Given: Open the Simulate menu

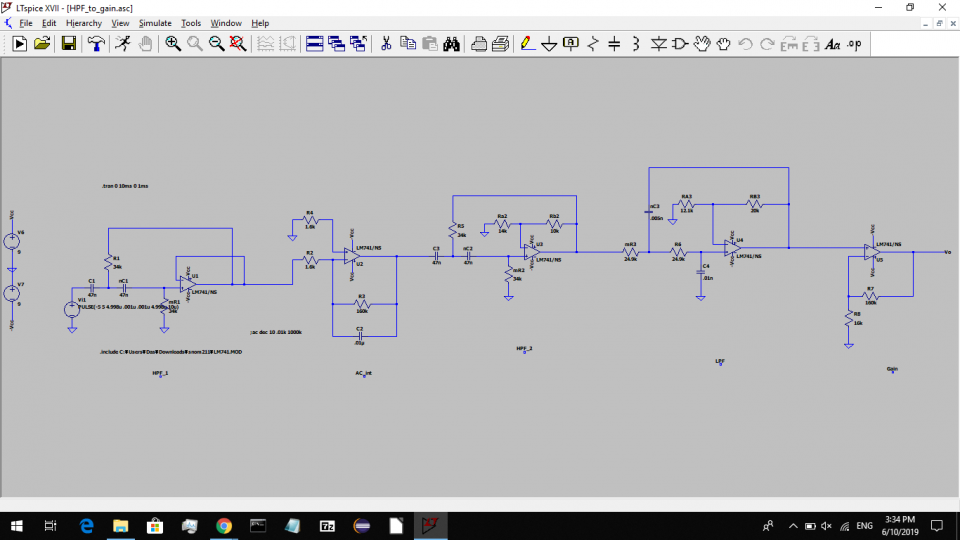Looking at the screenshot, I should pos(155,22).
